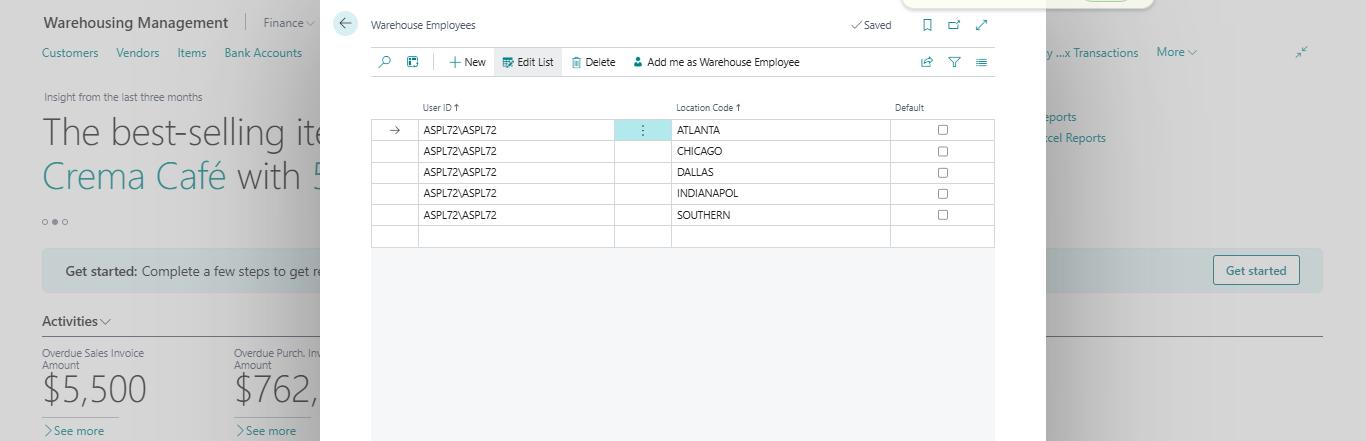Click the back arrow on Warehouse Employees
Image resolution: width=1366 pixels, height=441 pixels.
(345, 24)
